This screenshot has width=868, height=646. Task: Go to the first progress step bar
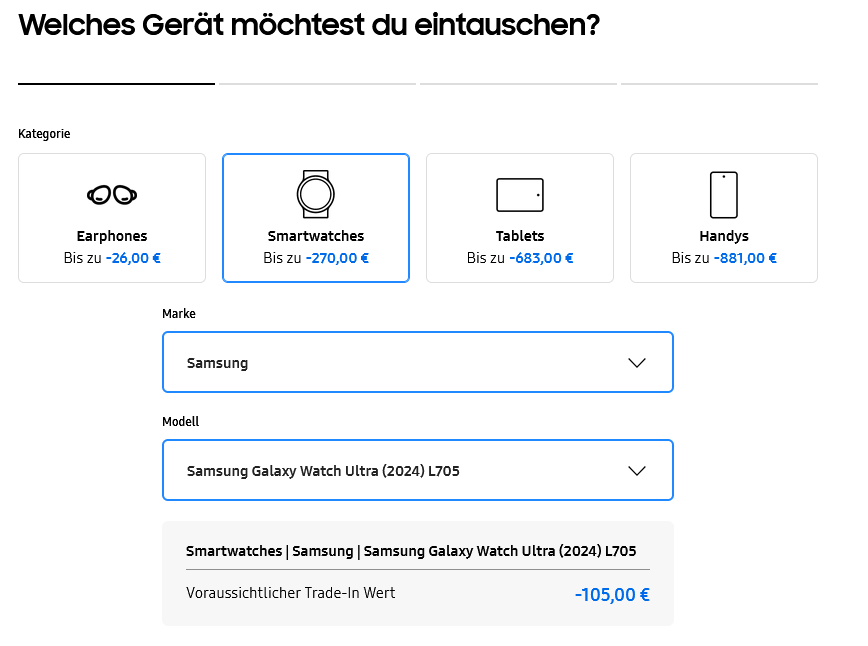116,84
